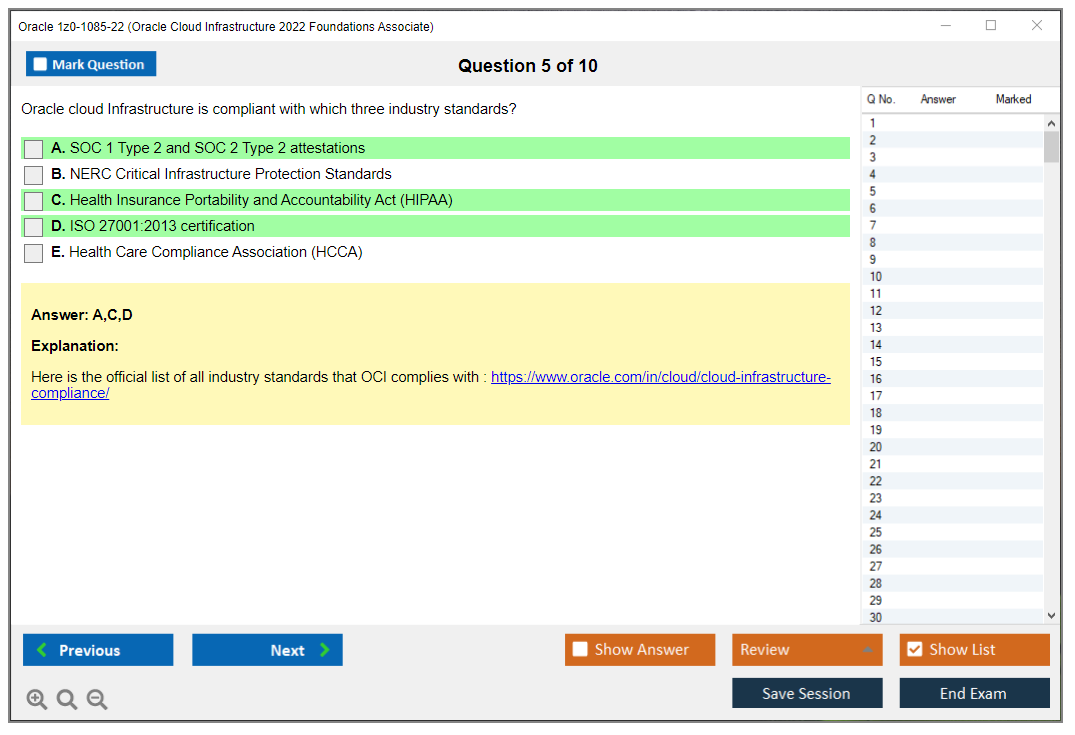Image resolution: width=1075 pixels, height=735 pixels.
Task: Click the End Exam button
Action: click(974, 692)
